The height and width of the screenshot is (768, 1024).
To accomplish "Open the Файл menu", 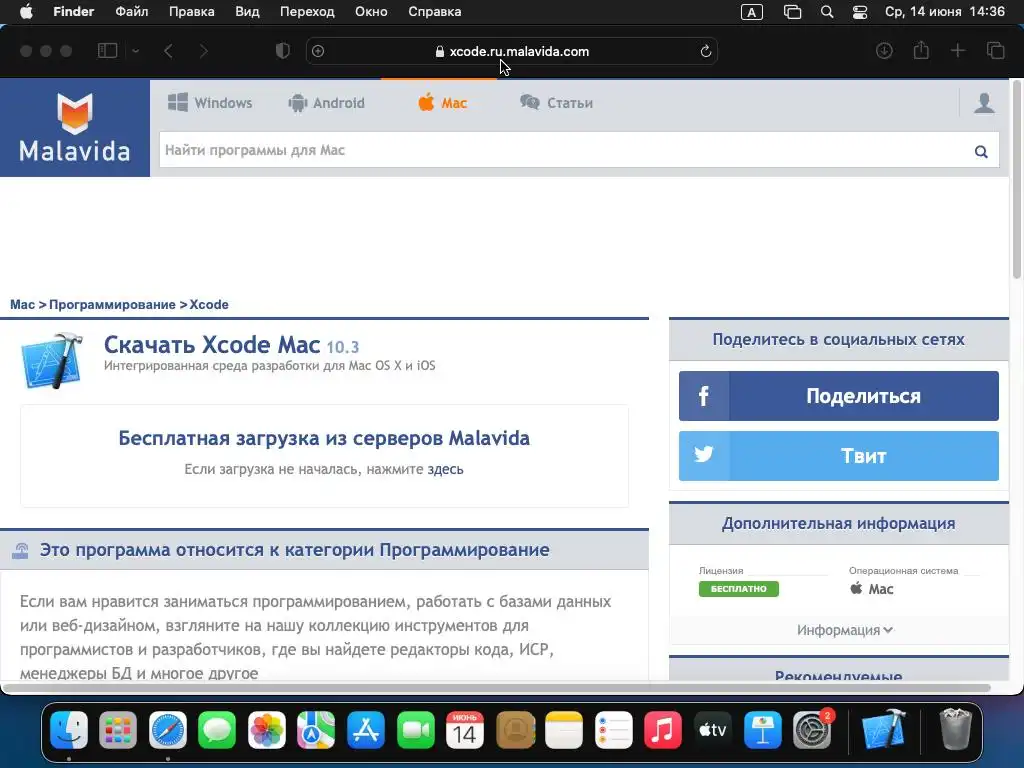I will click(131, 12).
